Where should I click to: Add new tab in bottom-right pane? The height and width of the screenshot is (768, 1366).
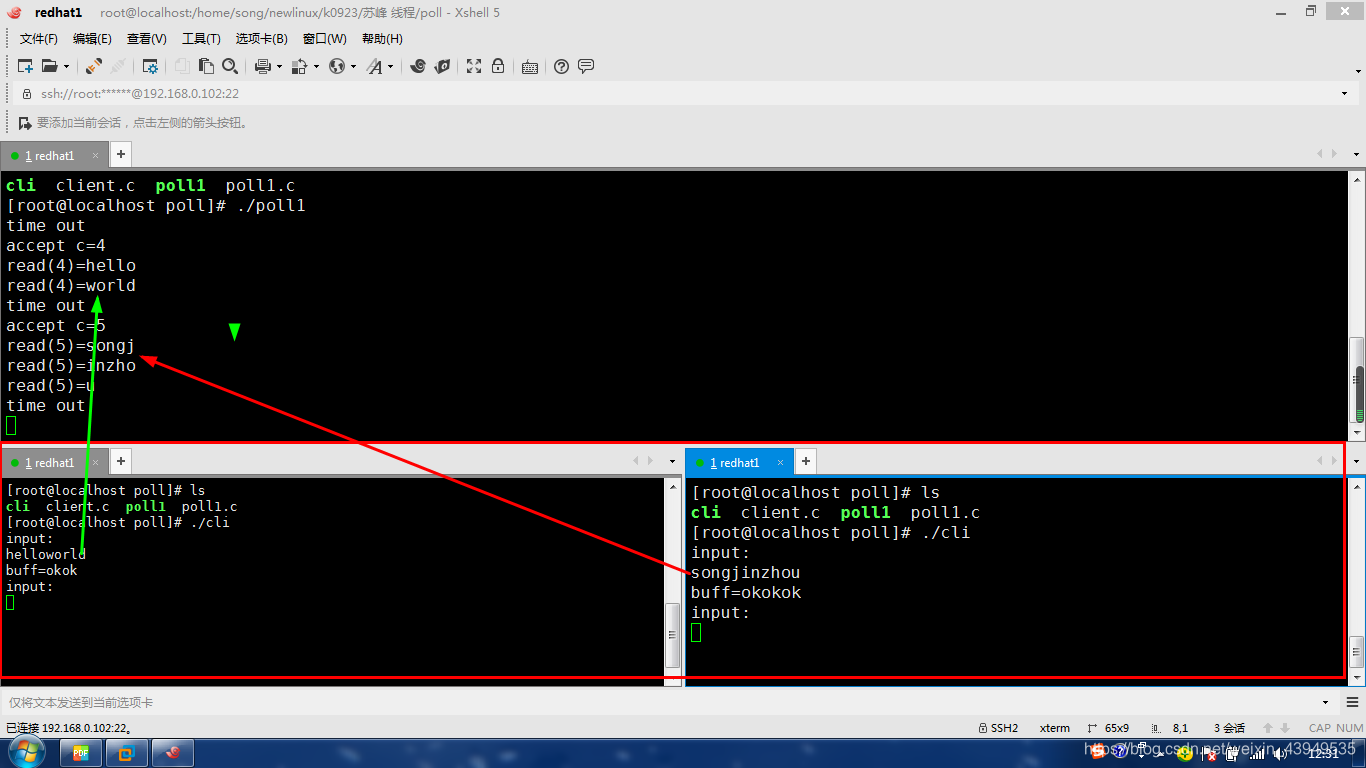point(805,461)
